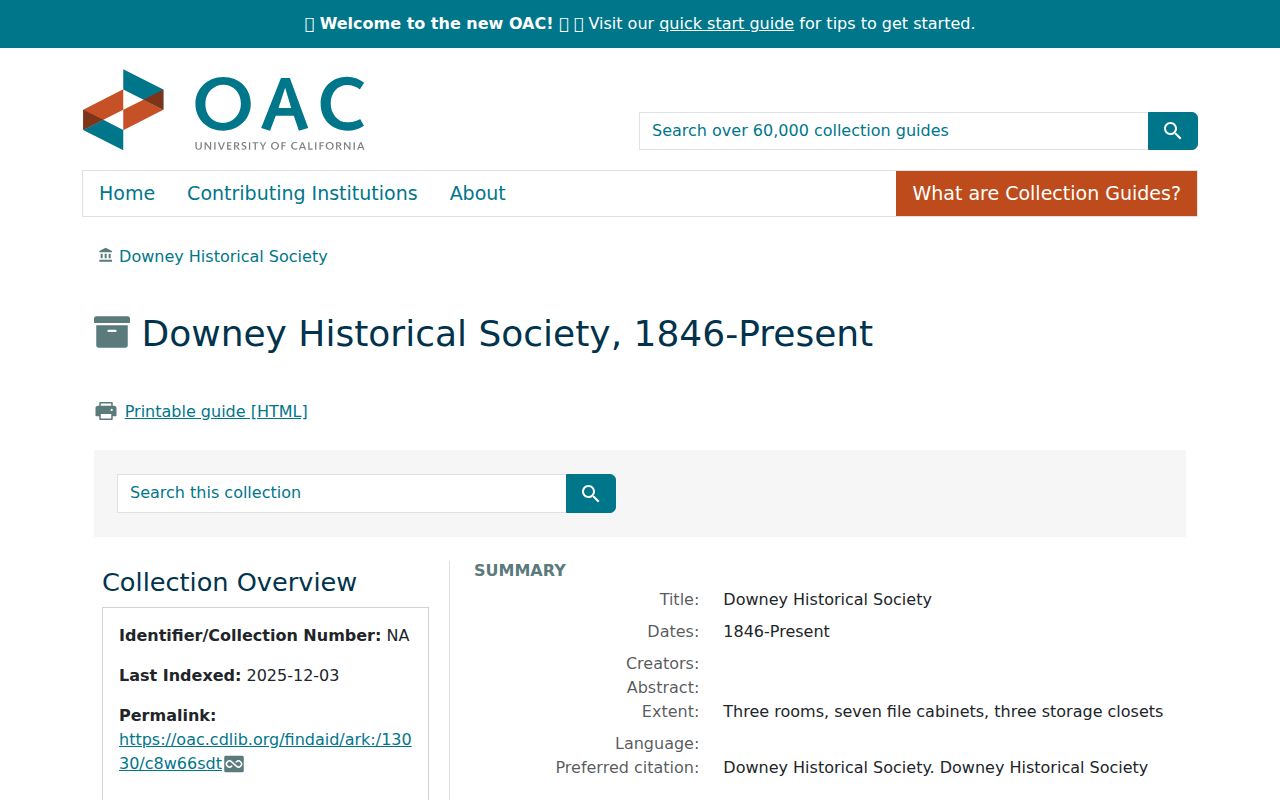Viewport: 1280px width, 800px height.
Task: Click the Last Indexed date 2025-12-03
Action: pos(293,676)
